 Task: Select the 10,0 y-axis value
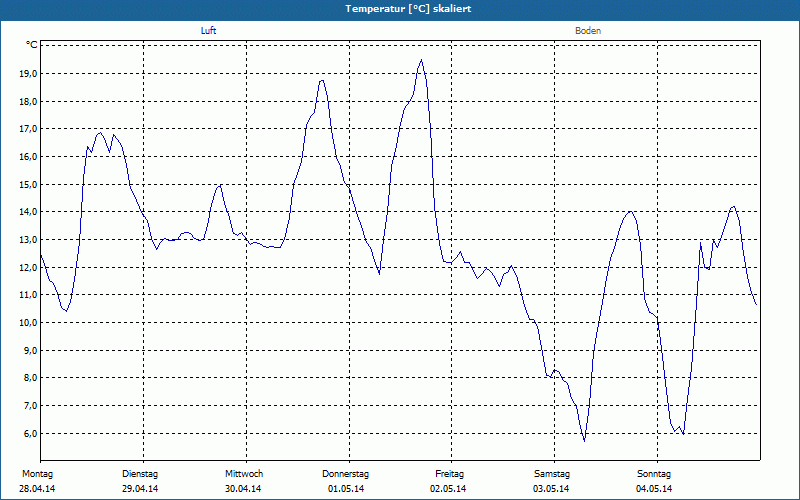29,322
